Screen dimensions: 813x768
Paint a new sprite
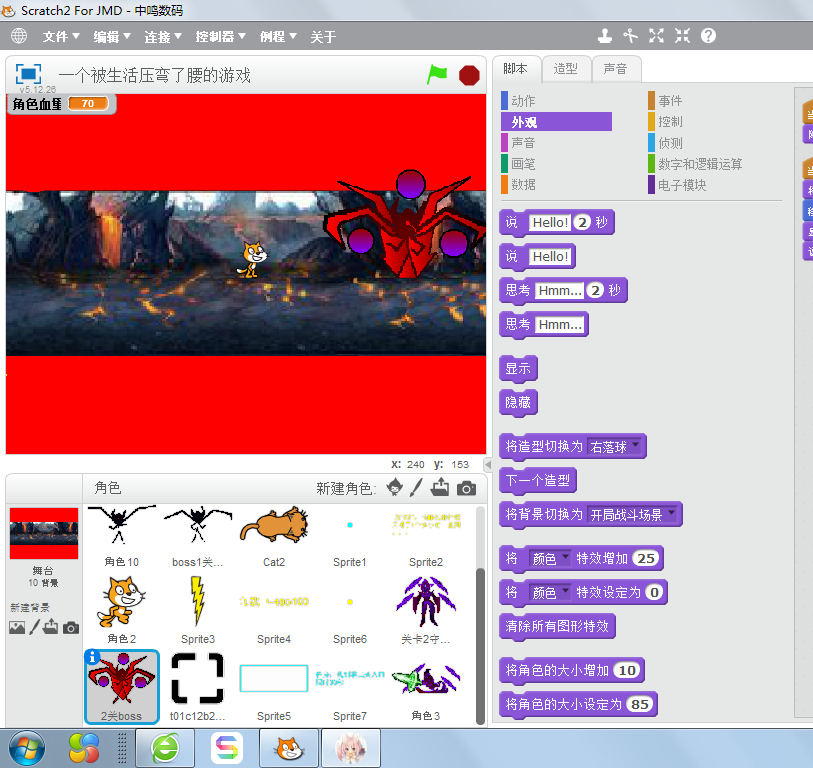(416, 487)
